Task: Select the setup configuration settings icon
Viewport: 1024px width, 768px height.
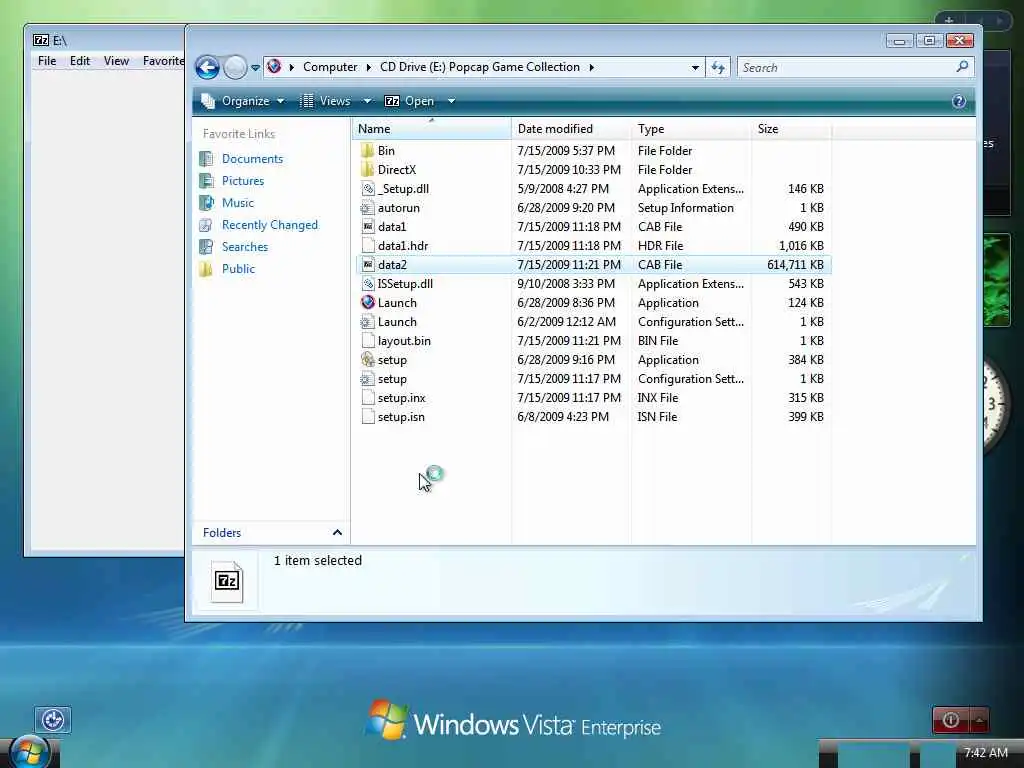Action: pos(368,379)
